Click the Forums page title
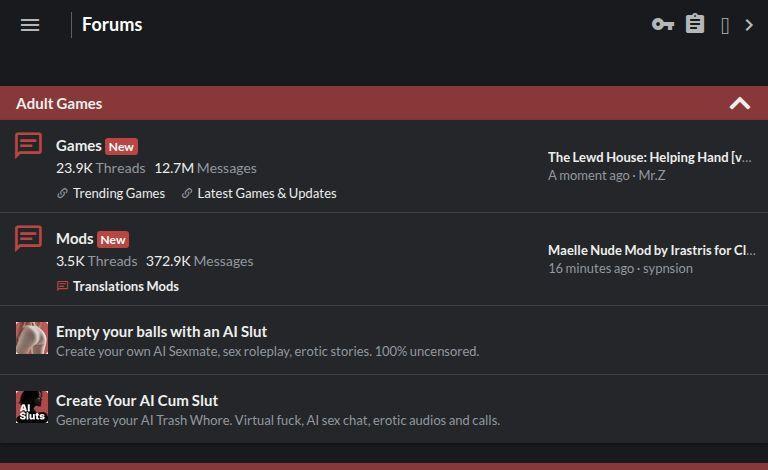This screenshot has height=470, width=768. pyautogui.click(x=112, y=25)
